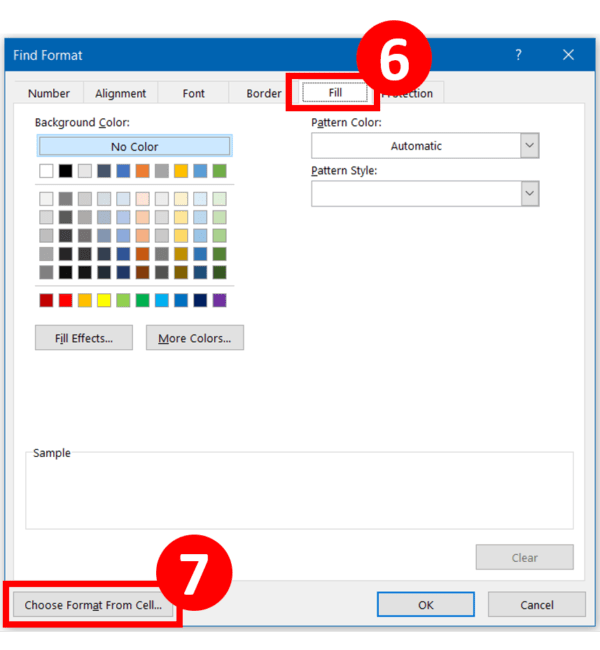Click the disabled Clear button

click(x=525, y=557)
